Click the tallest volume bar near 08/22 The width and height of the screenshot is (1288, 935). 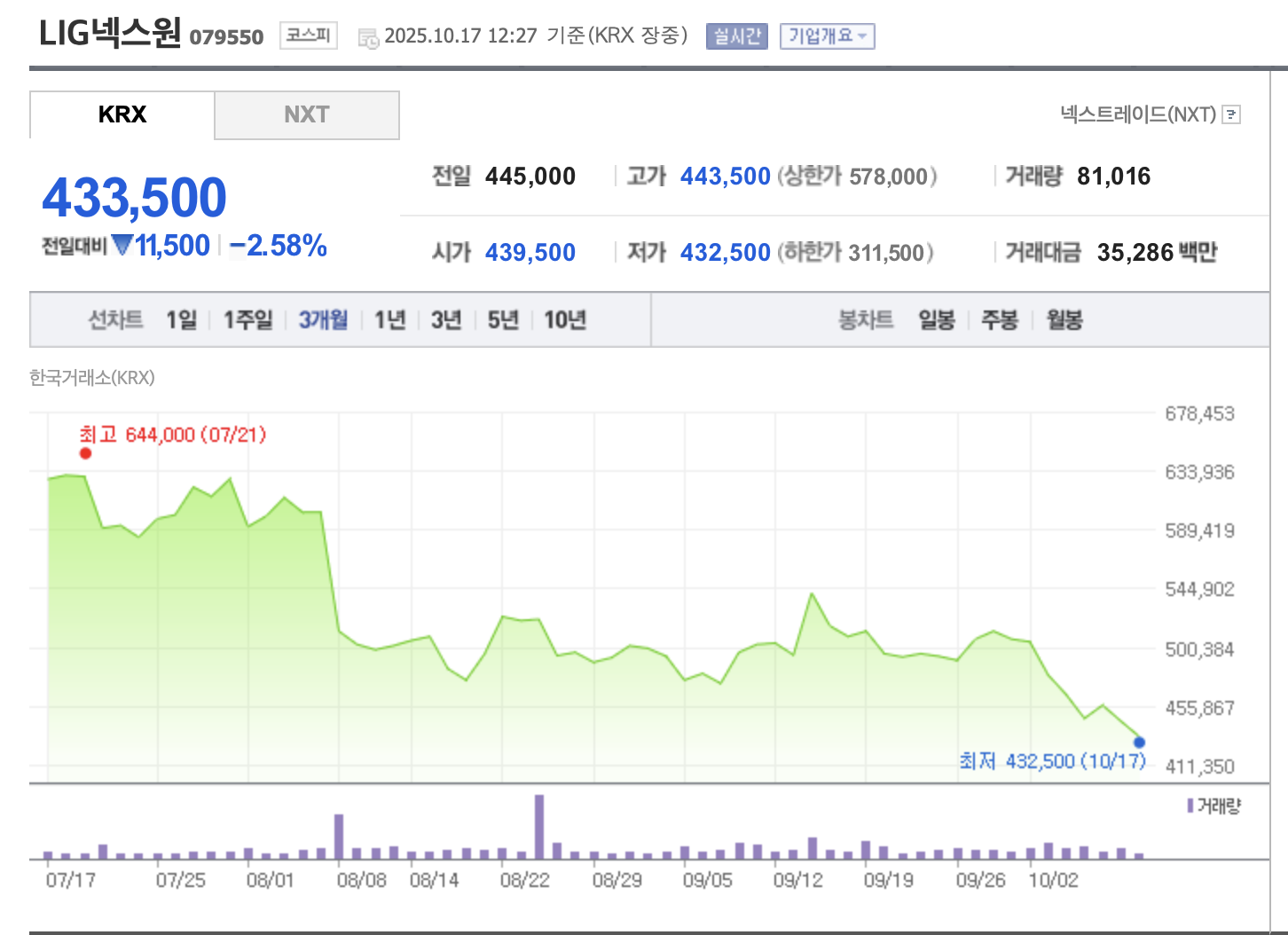539,827
